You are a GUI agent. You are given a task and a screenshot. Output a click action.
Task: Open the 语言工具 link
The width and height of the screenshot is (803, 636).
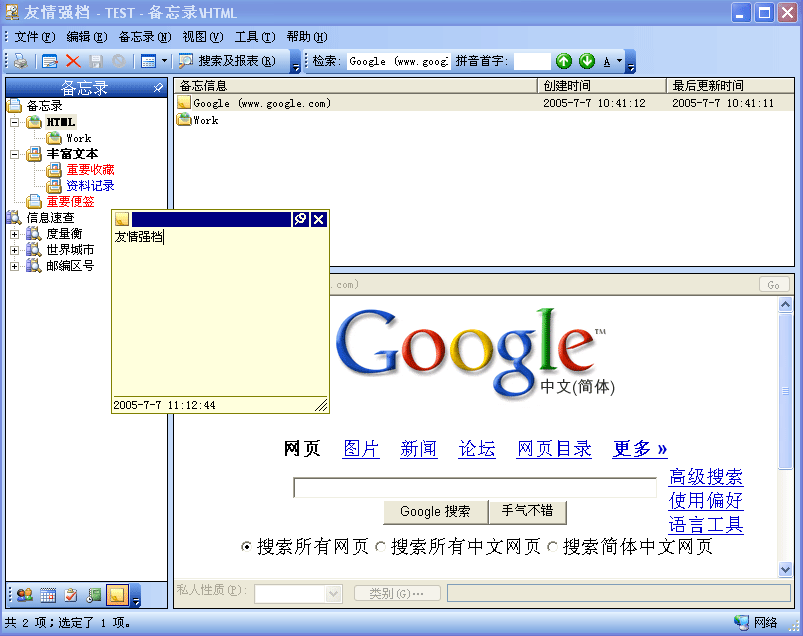coord(706,525)
